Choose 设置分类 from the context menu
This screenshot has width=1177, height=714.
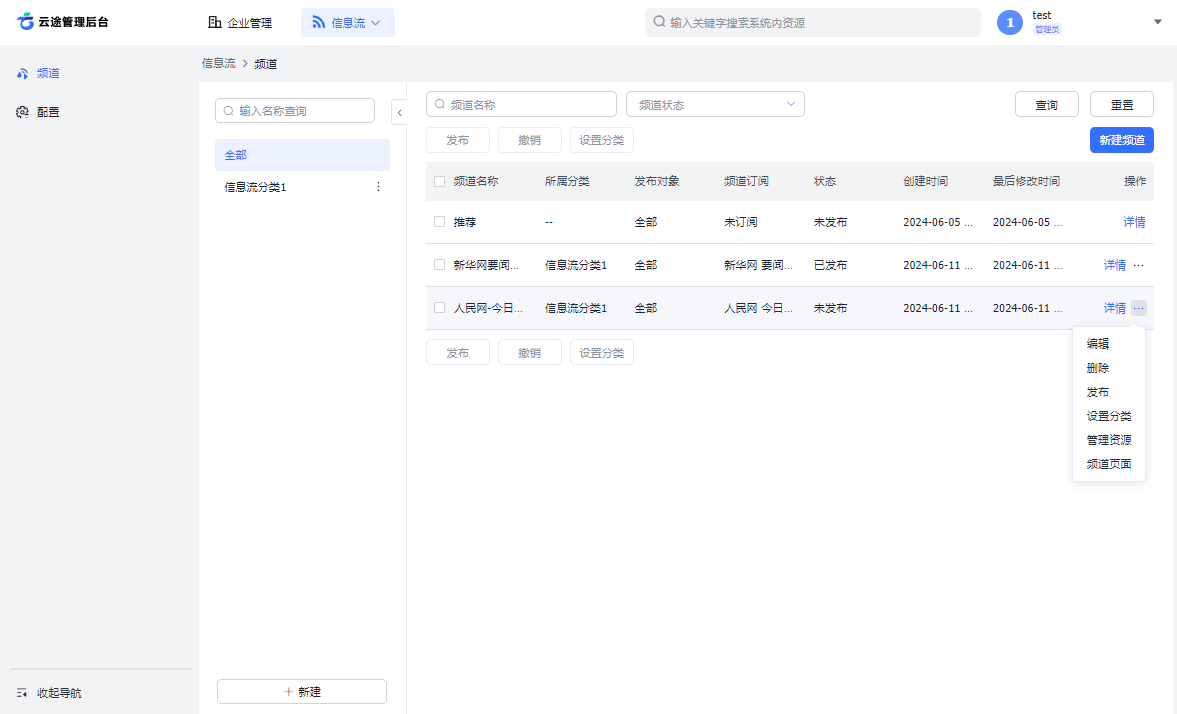(x=1109, y=416)
